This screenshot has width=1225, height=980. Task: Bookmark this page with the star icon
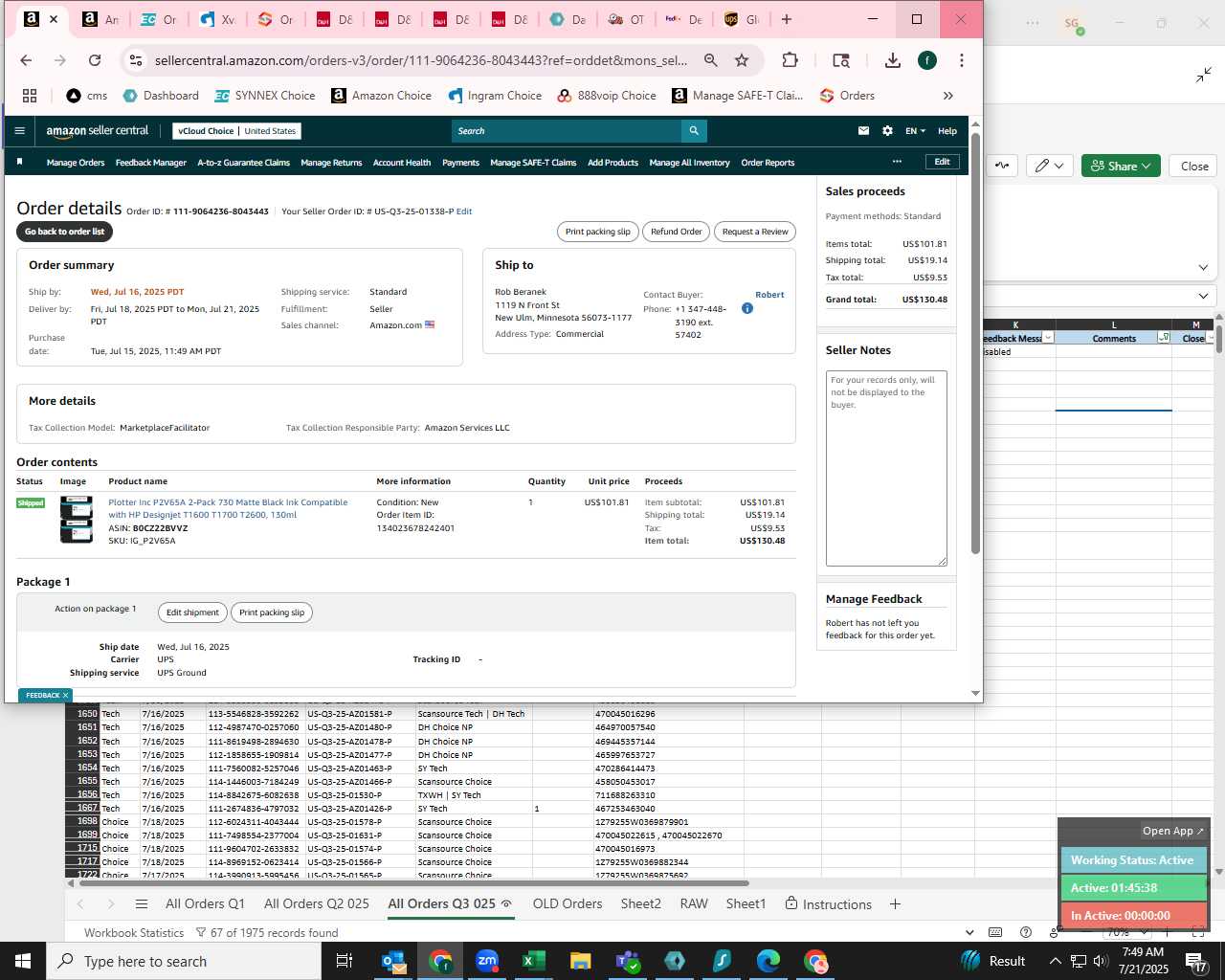742,60
